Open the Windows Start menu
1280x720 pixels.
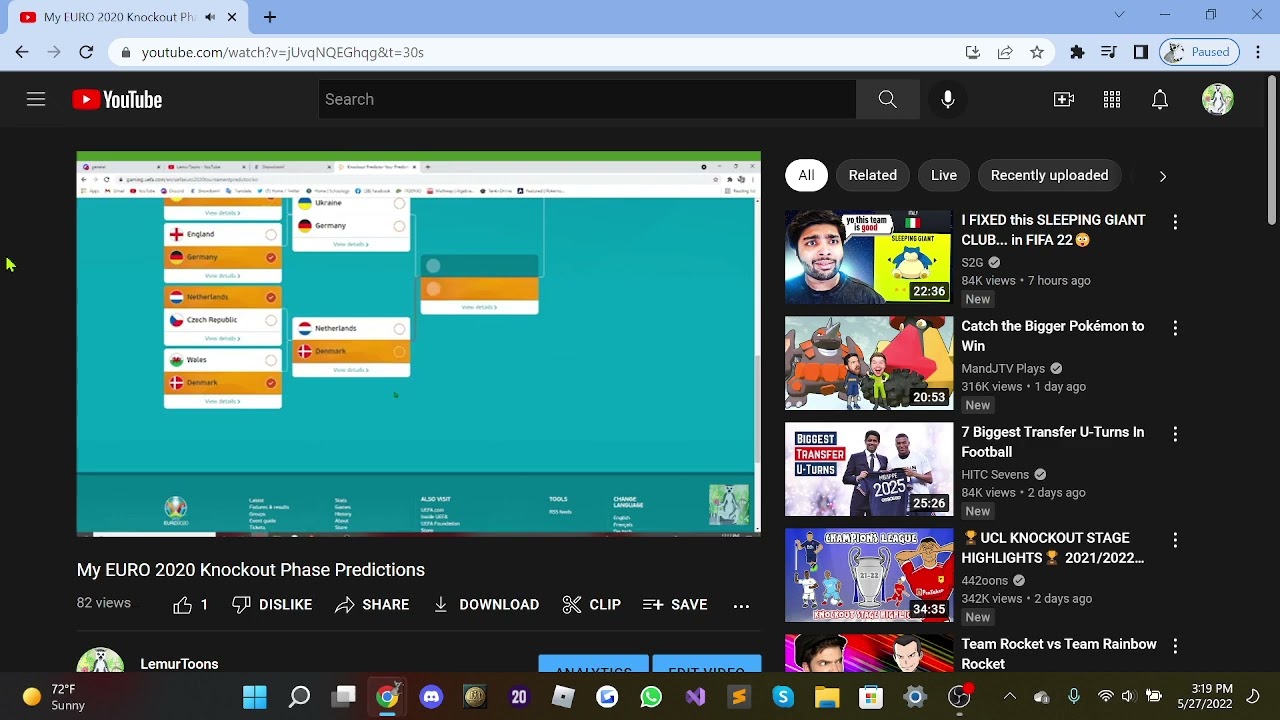tap(255, 697)
